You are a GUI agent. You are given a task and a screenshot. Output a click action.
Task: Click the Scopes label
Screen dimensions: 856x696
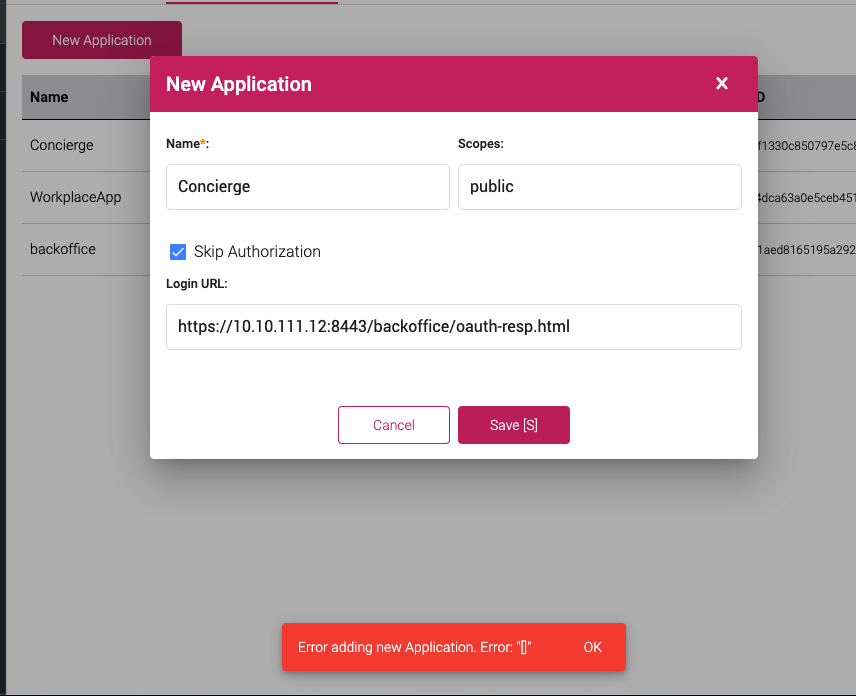coord(480,144)
